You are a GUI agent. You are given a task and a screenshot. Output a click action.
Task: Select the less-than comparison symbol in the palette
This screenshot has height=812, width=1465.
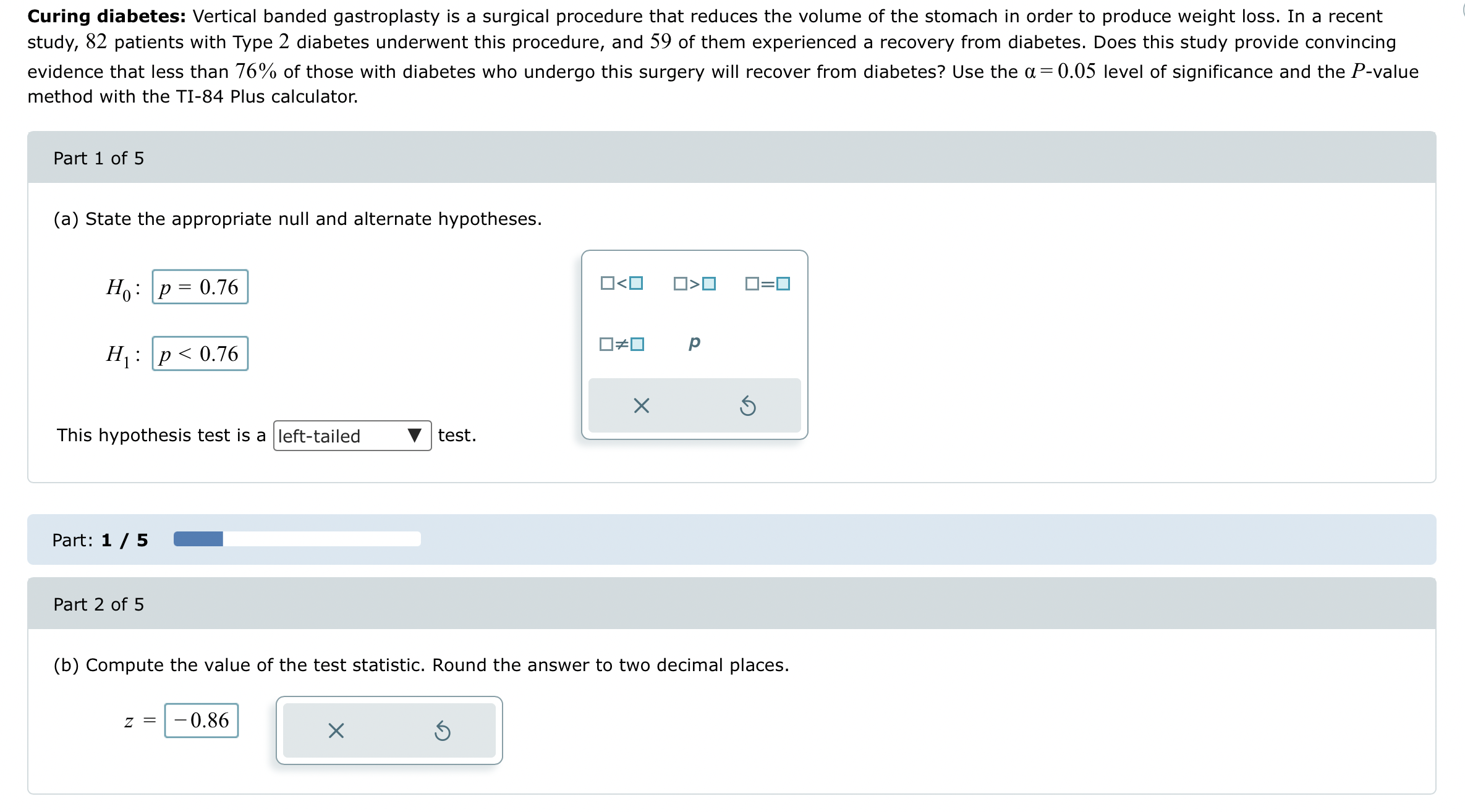621,283
